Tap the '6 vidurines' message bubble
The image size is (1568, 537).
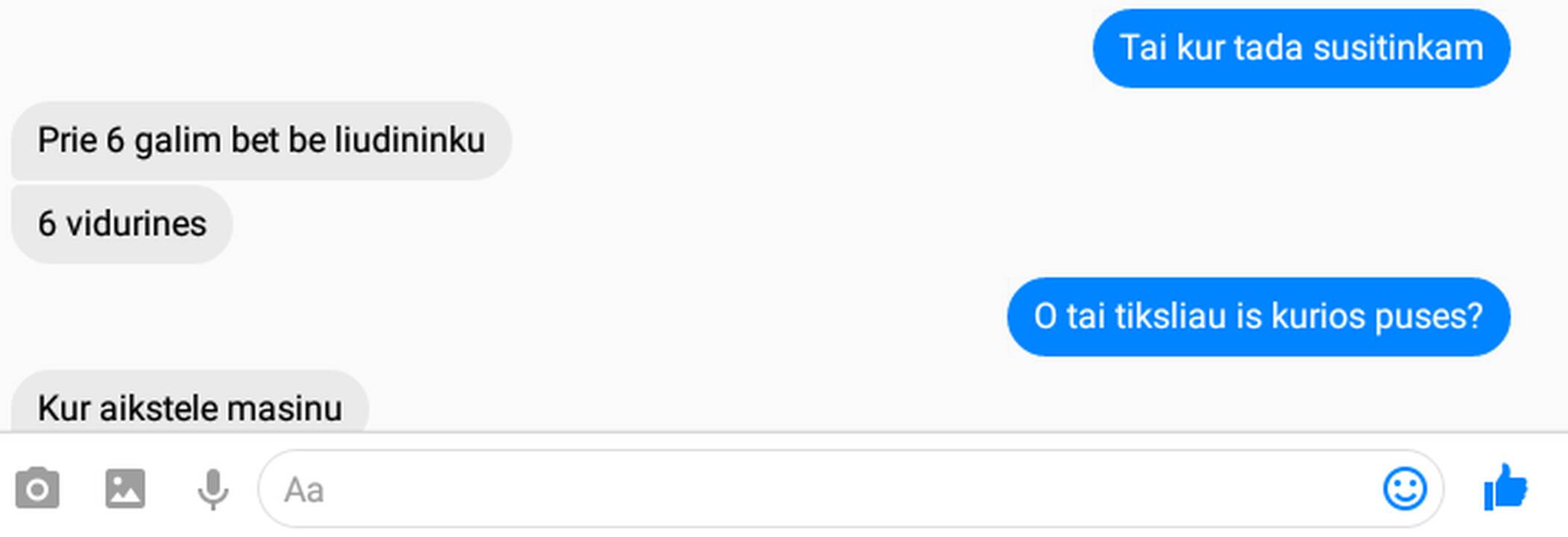pyautogui.click(x=121, y=224)
